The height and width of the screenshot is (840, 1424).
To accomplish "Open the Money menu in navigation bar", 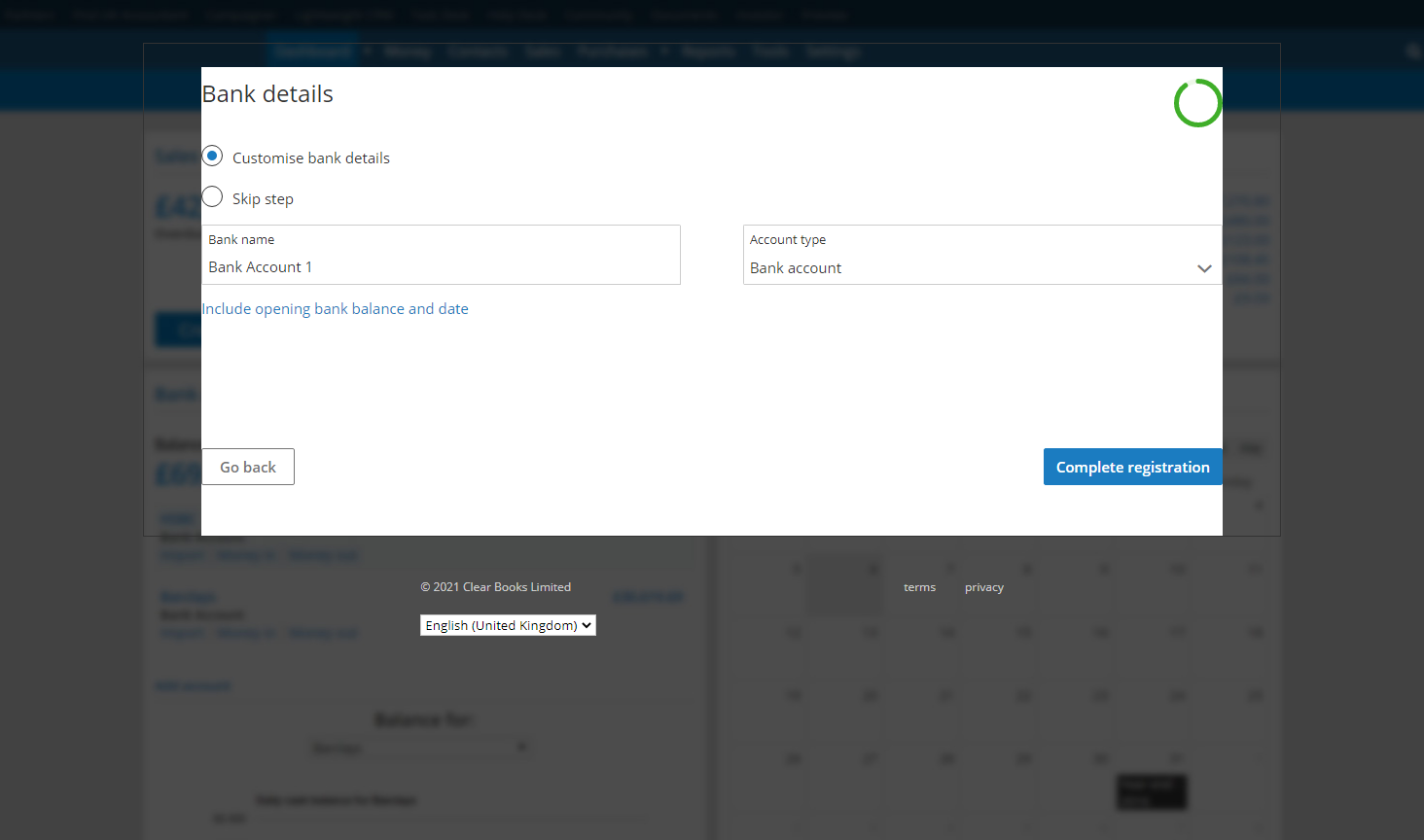I will (x=407, y=52).
